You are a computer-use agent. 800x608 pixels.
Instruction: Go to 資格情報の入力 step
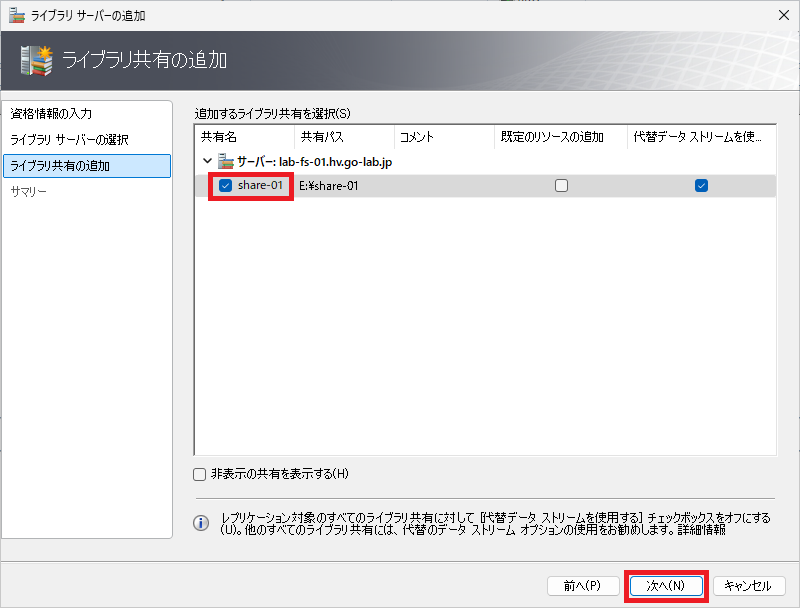(51, 114)
